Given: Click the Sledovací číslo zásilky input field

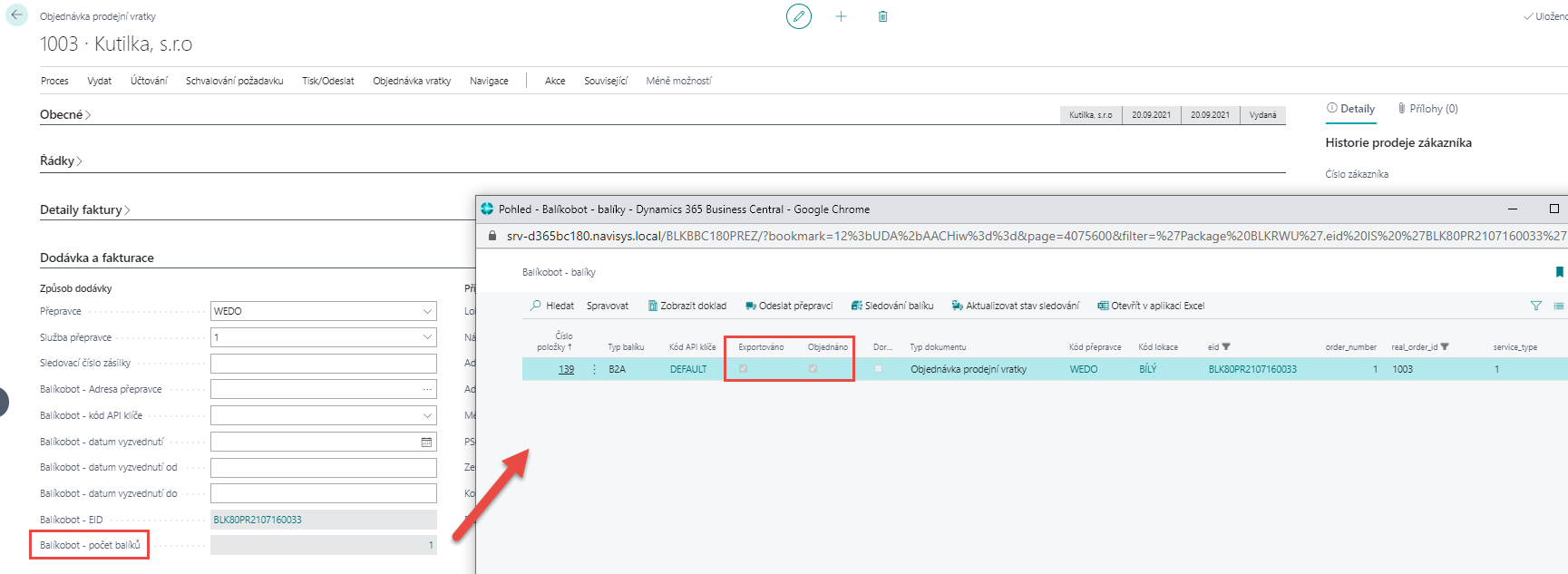Looking at the screenshot, I should pyautogui.click(x=323, y=364).
